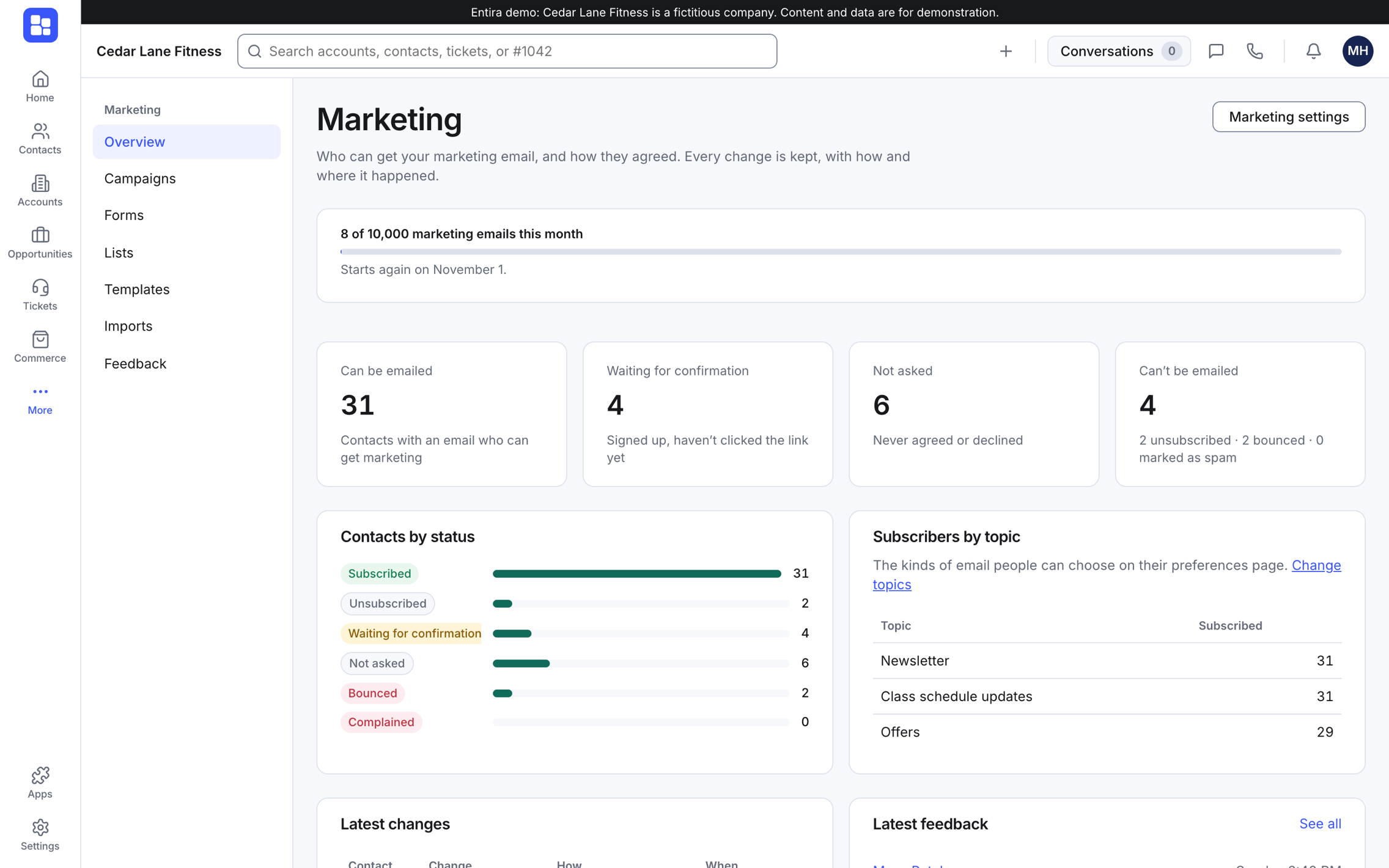Click the Subscribed status badge

[380, 573]
